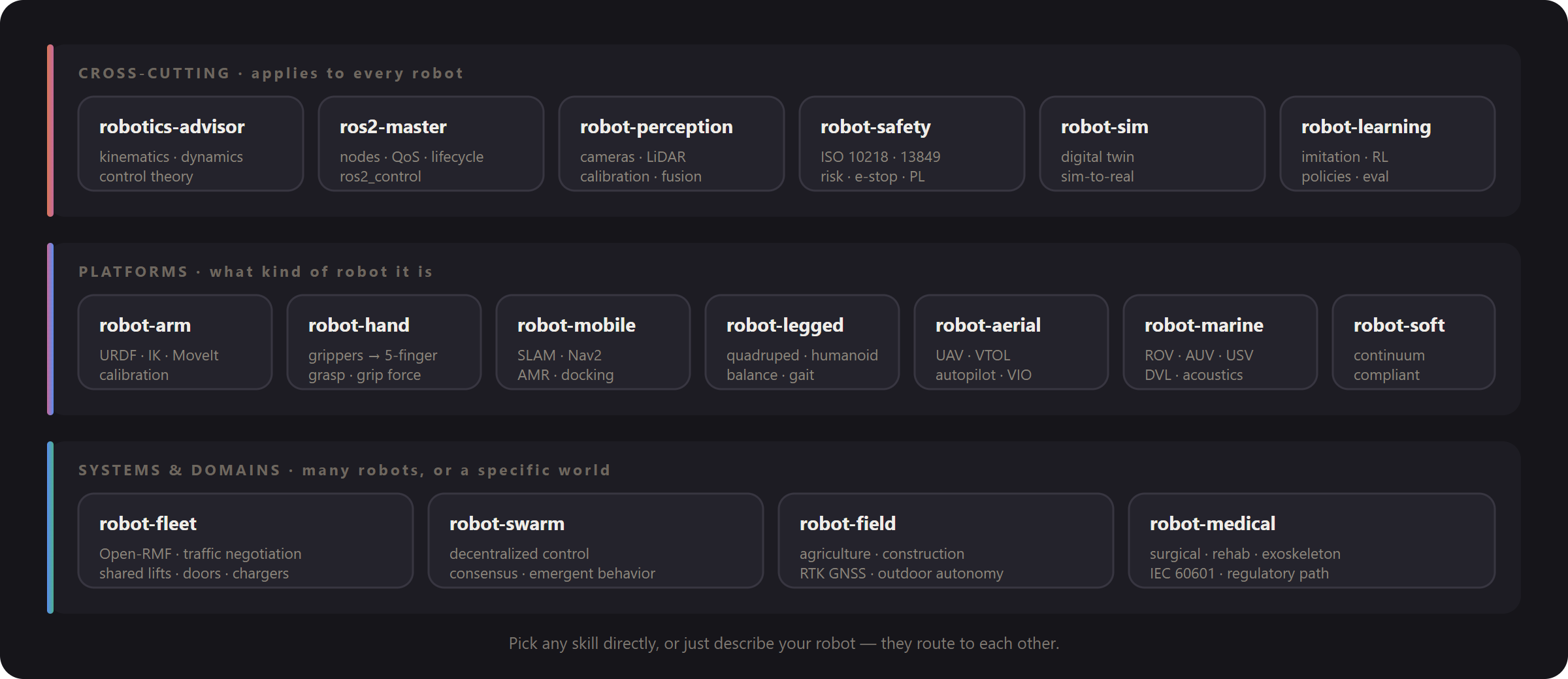
Task: Choose the robot-sim card
Action: [1152, 144]
